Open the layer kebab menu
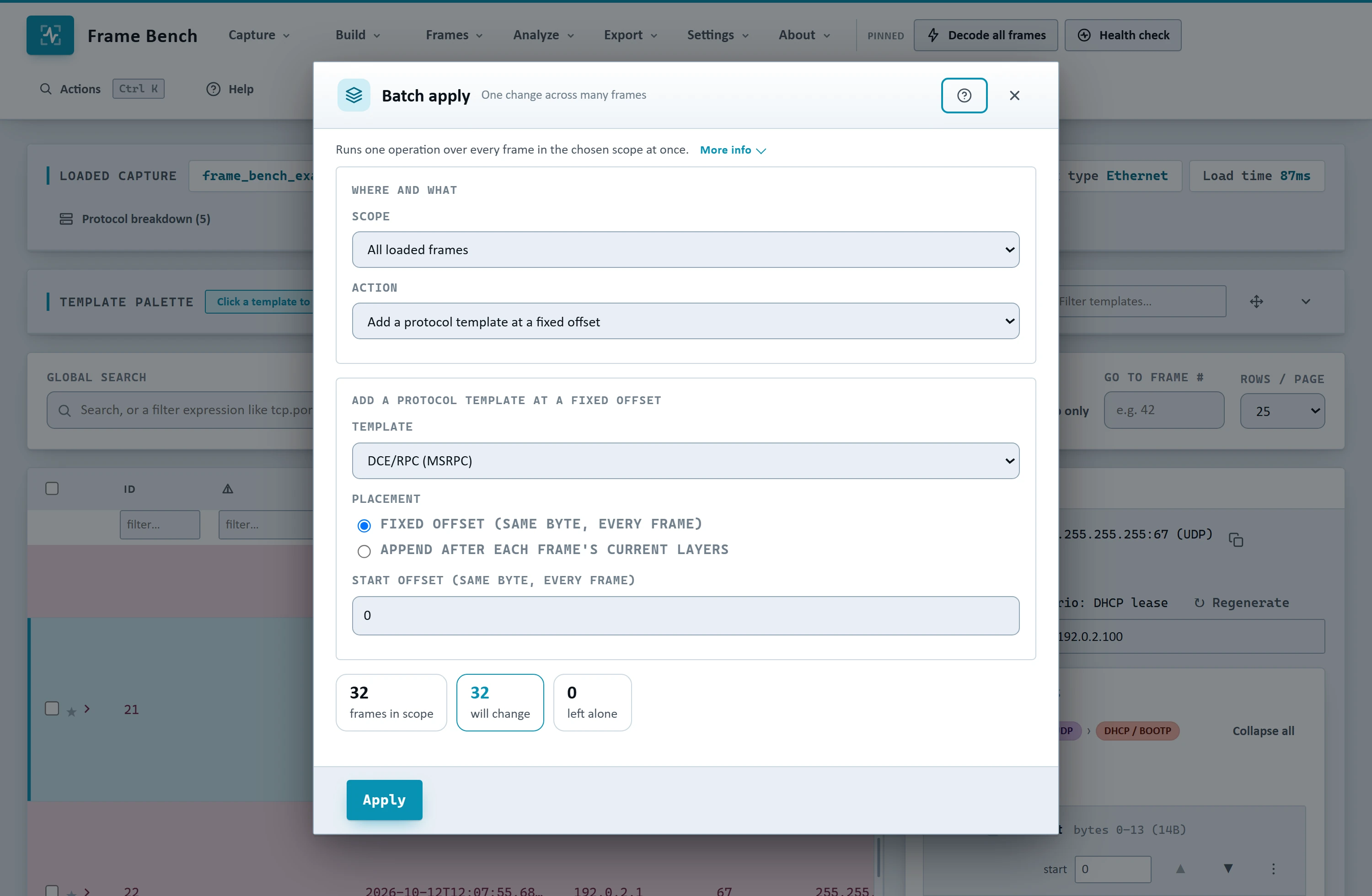Image resolution: width=1372 pixels, height=896 pixels. 1273,868
